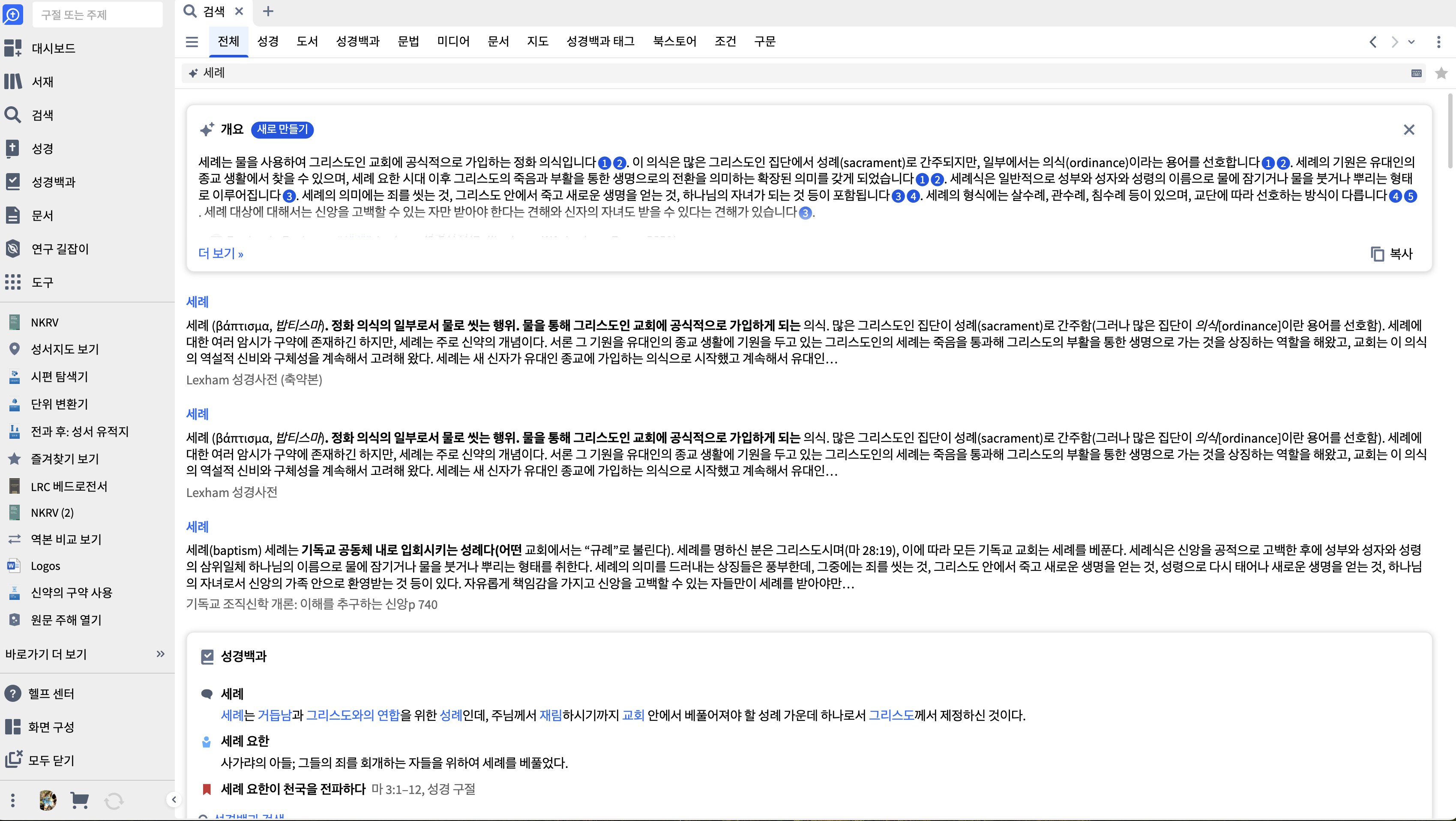
Task: Expand 바로가기 더 보기 shortcuts
Action: [x=85, y=654]
